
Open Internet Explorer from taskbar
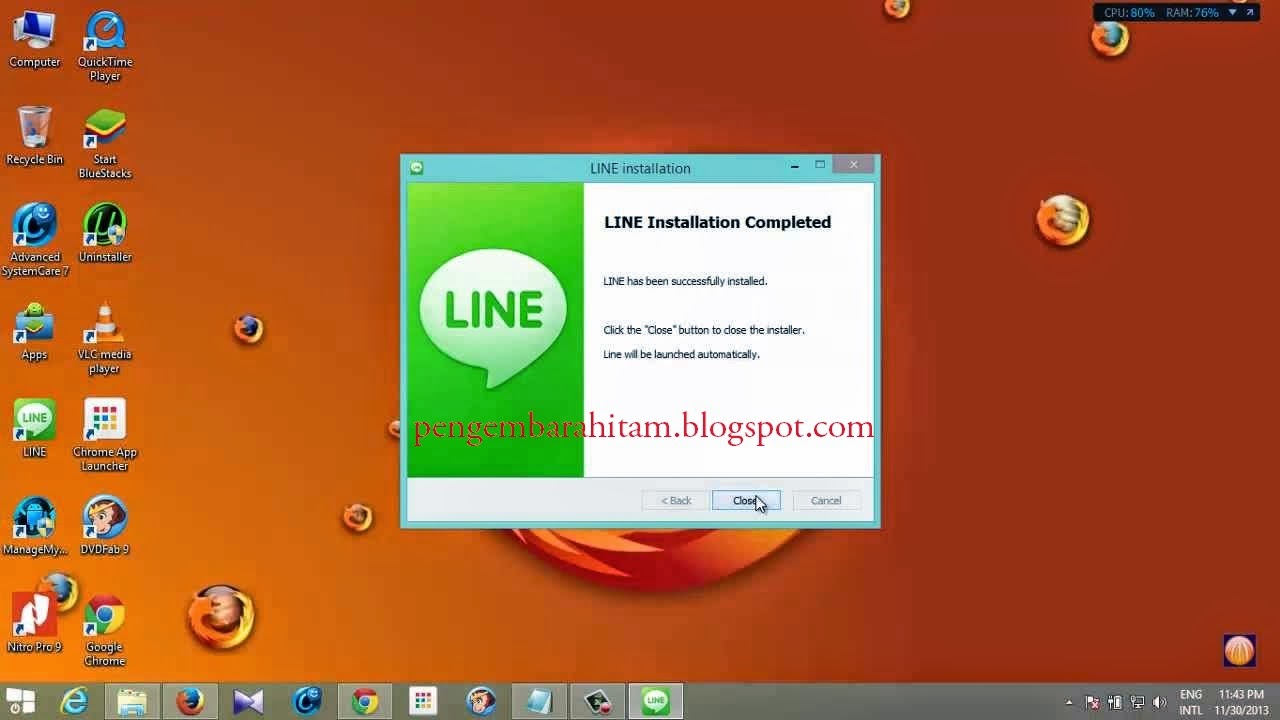point(75,701)
